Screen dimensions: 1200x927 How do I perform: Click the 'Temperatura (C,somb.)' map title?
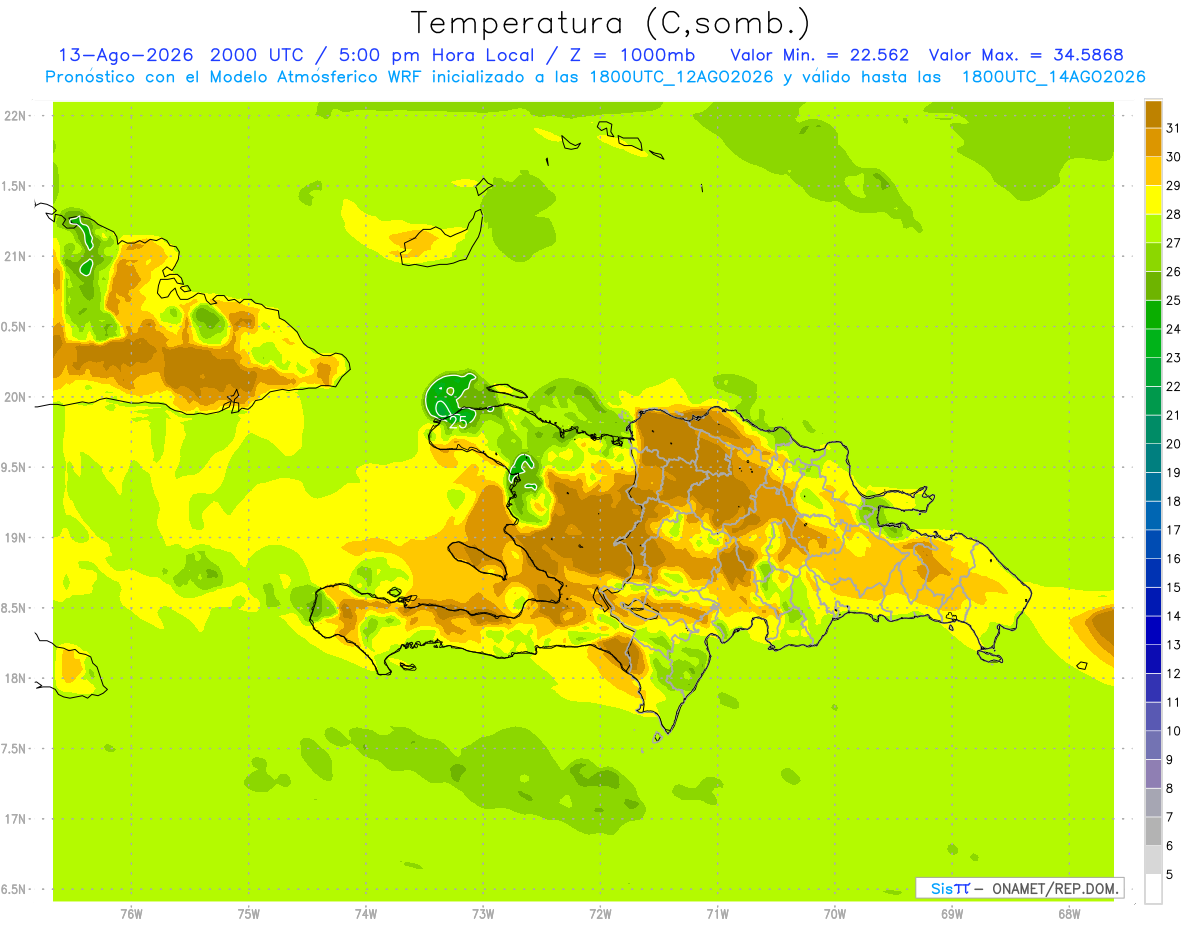pos(611,23)
